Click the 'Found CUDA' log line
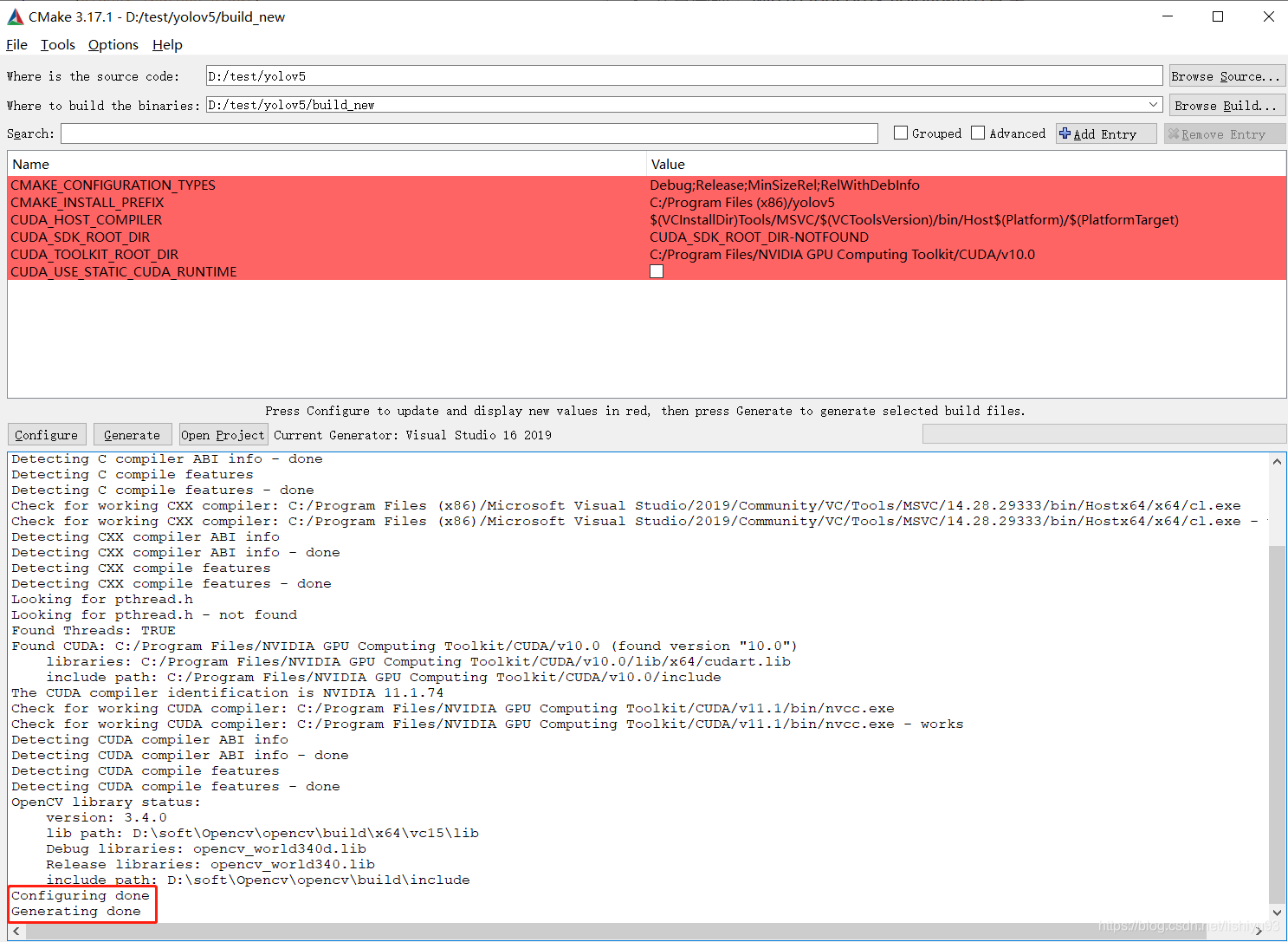 [x=405, y=646]
